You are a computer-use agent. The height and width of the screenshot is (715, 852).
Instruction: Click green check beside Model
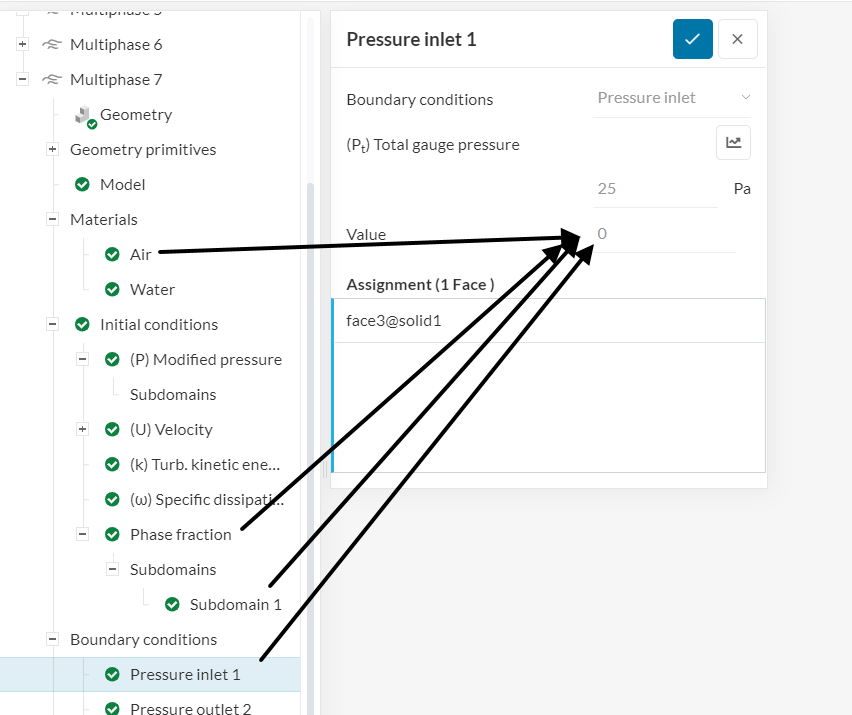(82, 184)
